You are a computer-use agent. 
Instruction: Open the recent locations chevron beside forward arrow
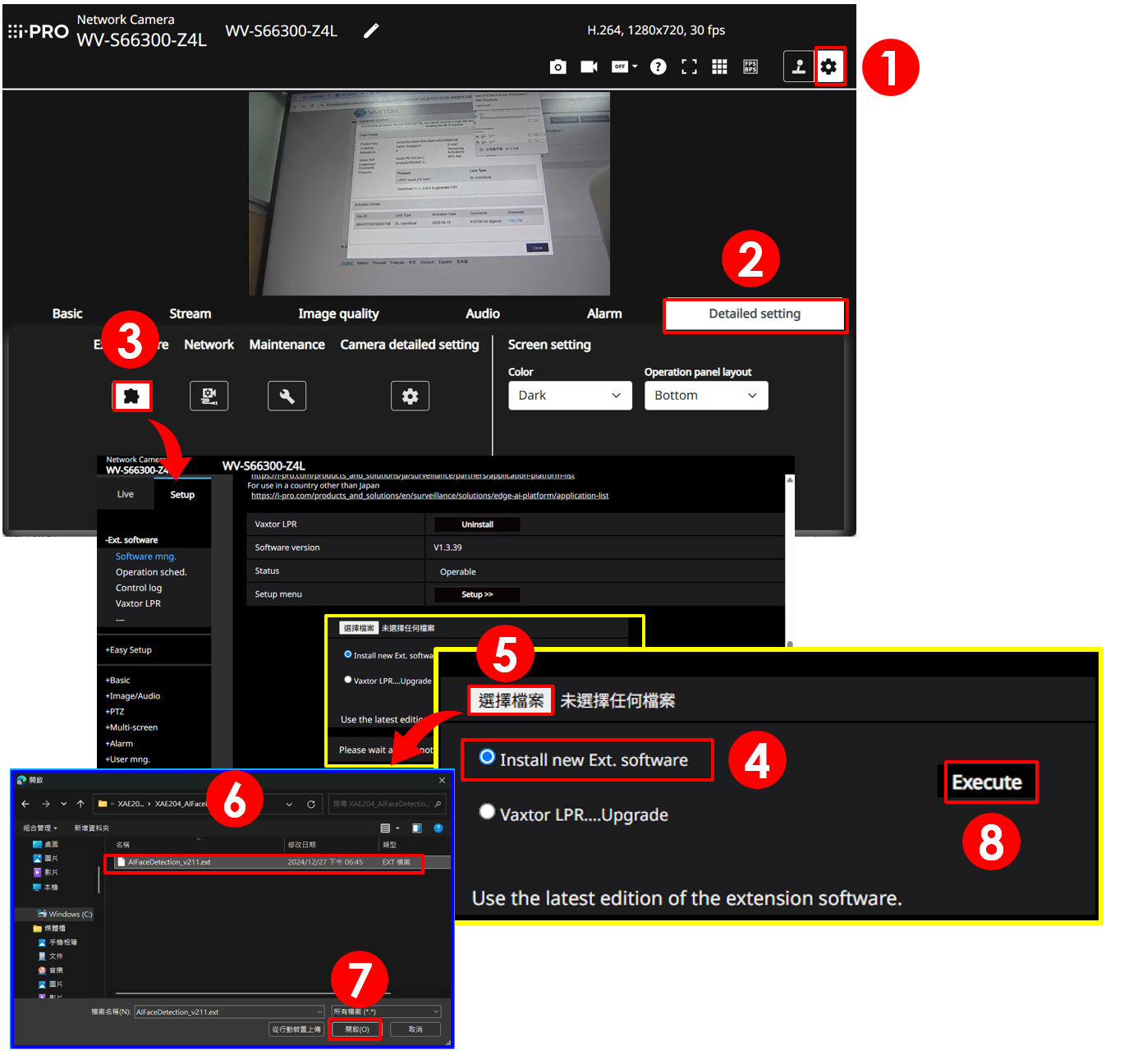pos(63,804)
